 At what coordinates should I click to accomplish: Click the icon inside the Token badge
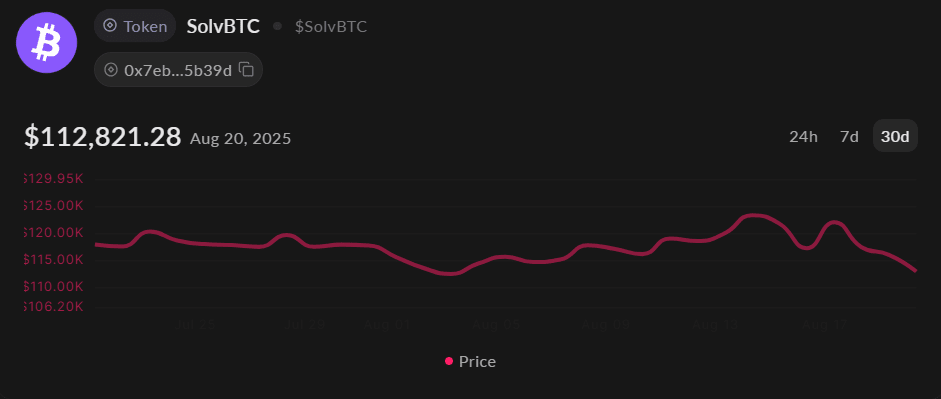tap(109, 26)
